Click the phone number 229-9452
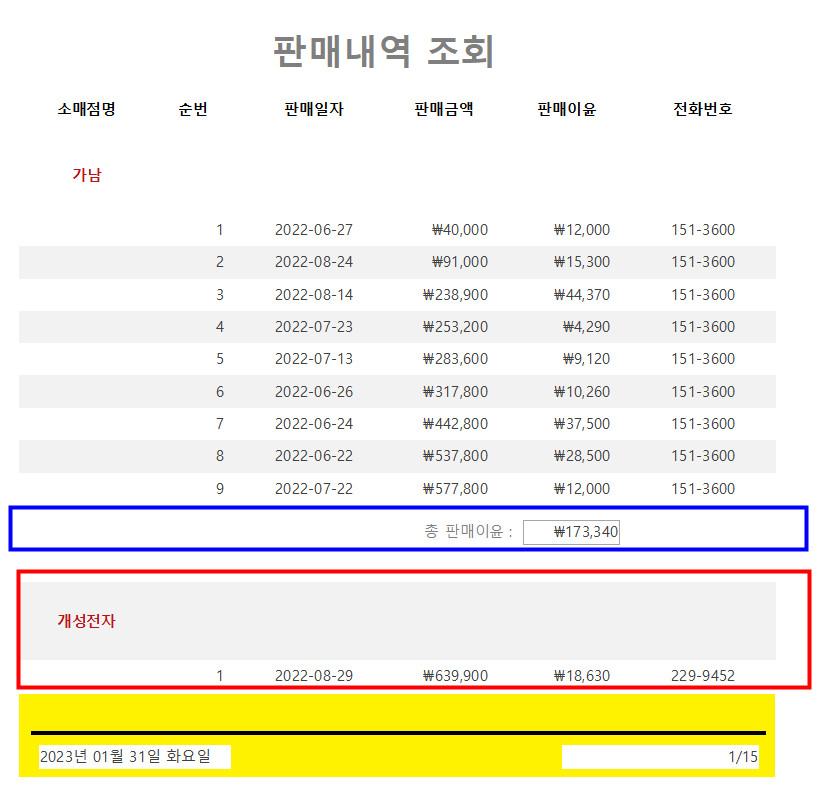The image size is (826, 799). click(702, 676)
